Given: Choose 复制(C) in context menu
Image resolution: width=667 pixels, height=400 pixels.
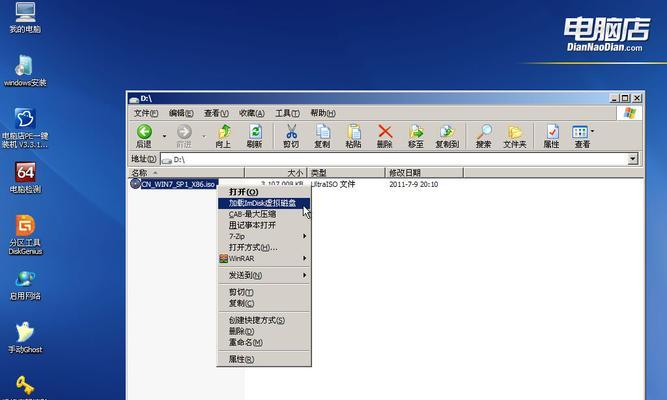Looking at the screenshot, I should (264, 303).
